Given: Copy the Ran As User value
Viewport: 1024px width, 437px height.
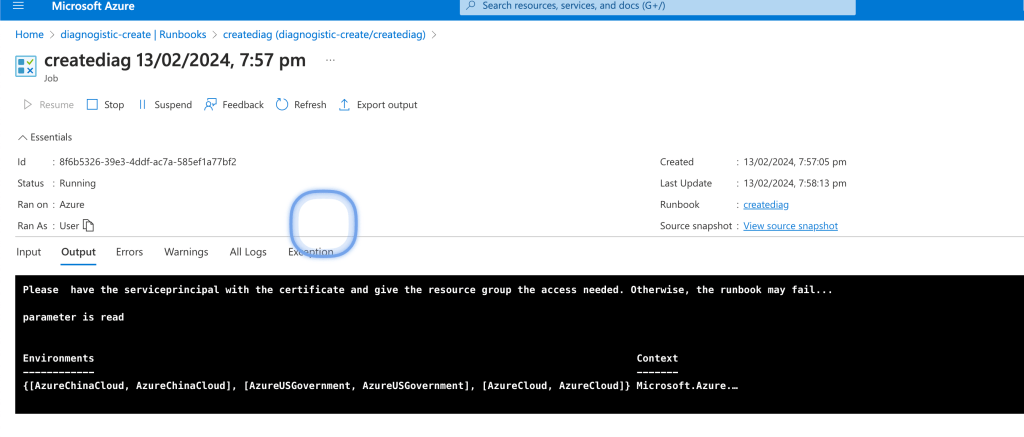Looking at the screenshot, I should [89, 226].
